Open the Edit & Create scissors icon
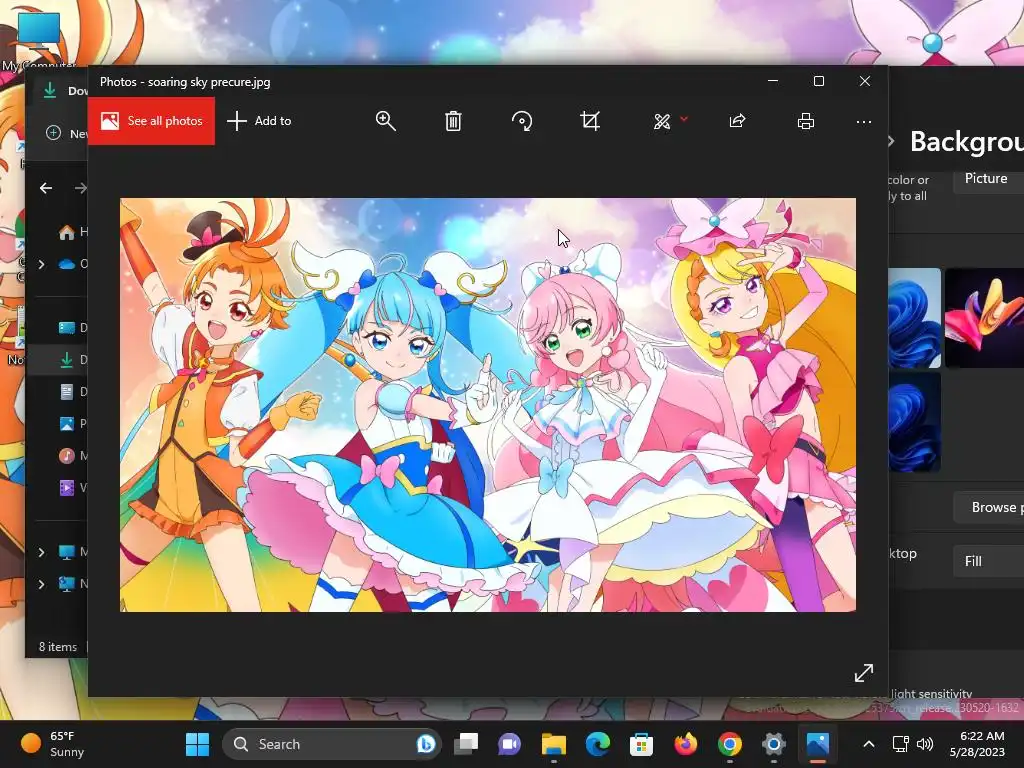Screen dimensions: 1024x768 point(662,121)
